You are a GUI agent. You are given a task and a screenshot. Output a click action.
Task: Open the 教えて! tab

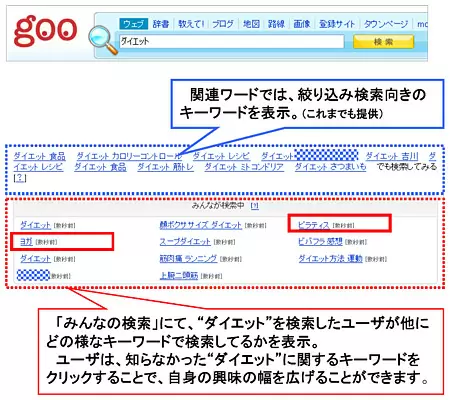click(x=191, y=24)
